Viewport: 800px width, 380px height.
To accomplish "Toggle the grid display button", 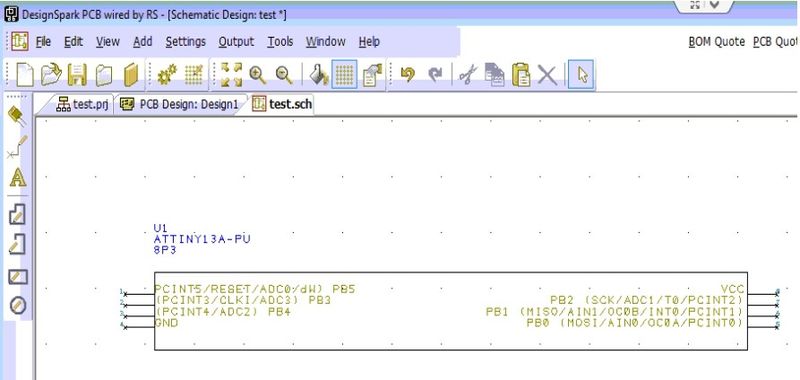I will click(344, 74).
